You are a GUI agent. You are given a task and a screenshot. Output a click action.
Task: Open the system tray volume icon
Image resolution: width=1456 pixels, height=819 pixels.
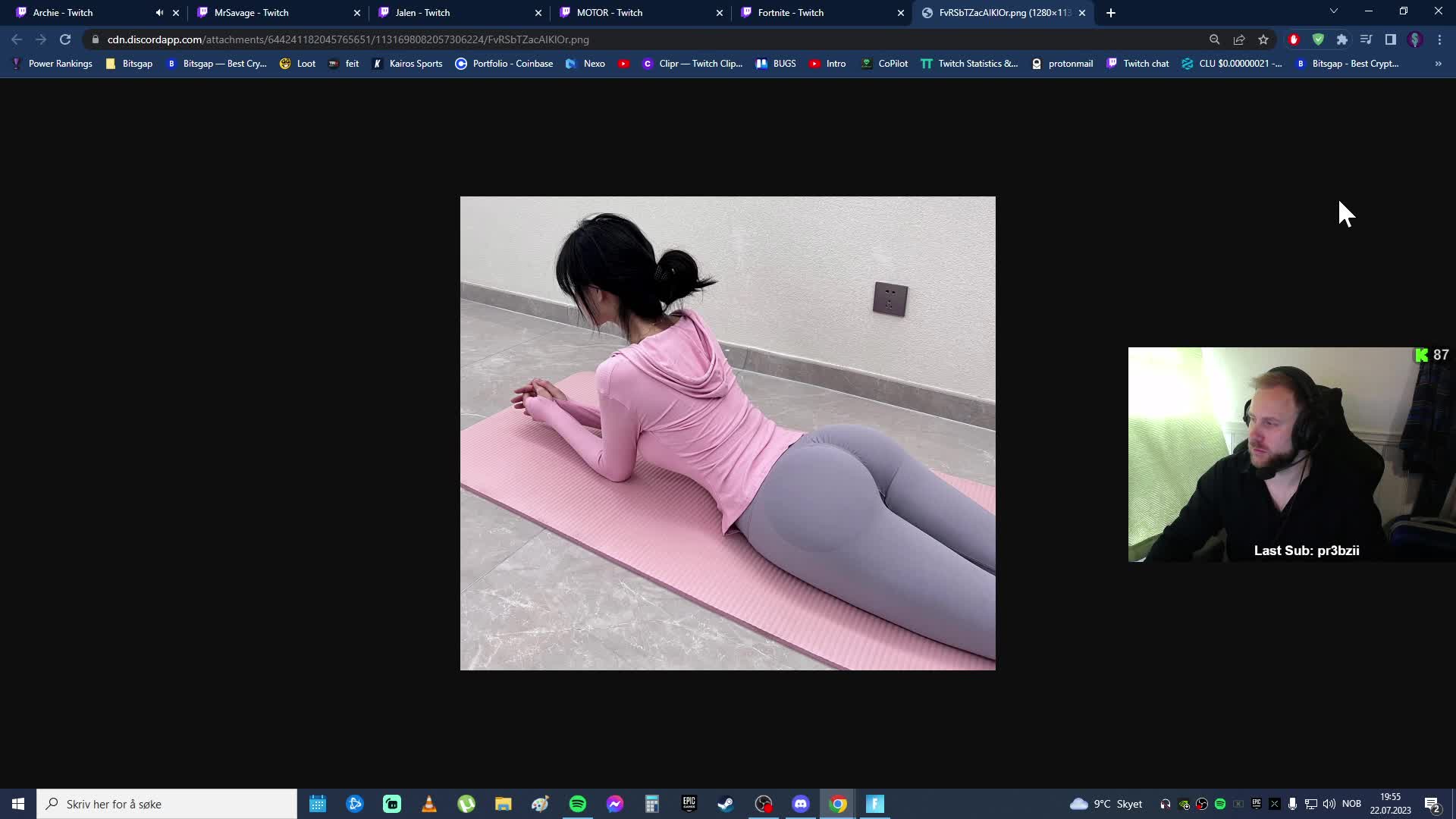point(1329,804)
